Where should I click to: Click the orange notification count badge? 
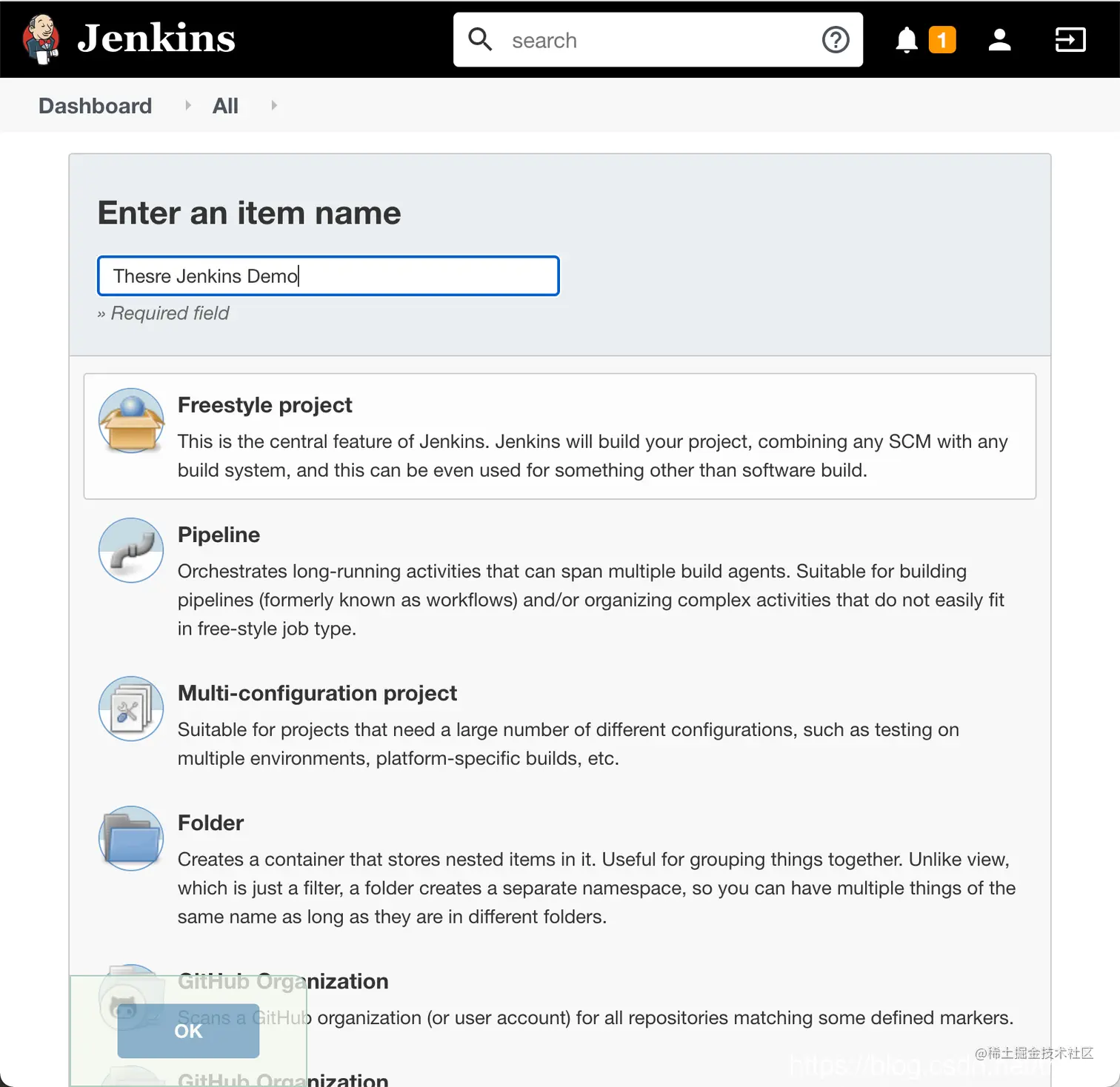942,40
